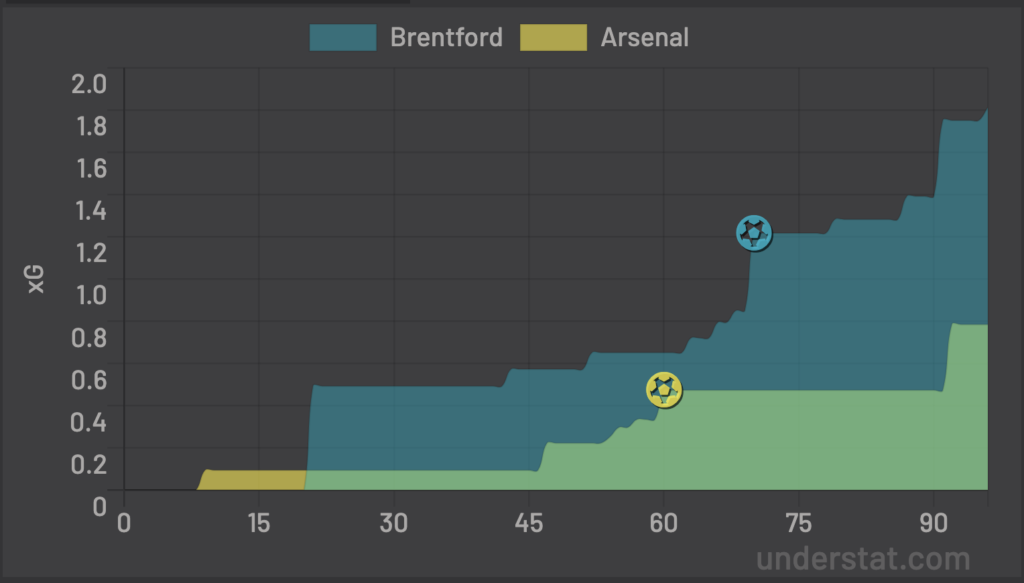This screenshot has height=583, width=1024.
Task: Click the 2.0 y-axis tick label
Action: point(89,83)
